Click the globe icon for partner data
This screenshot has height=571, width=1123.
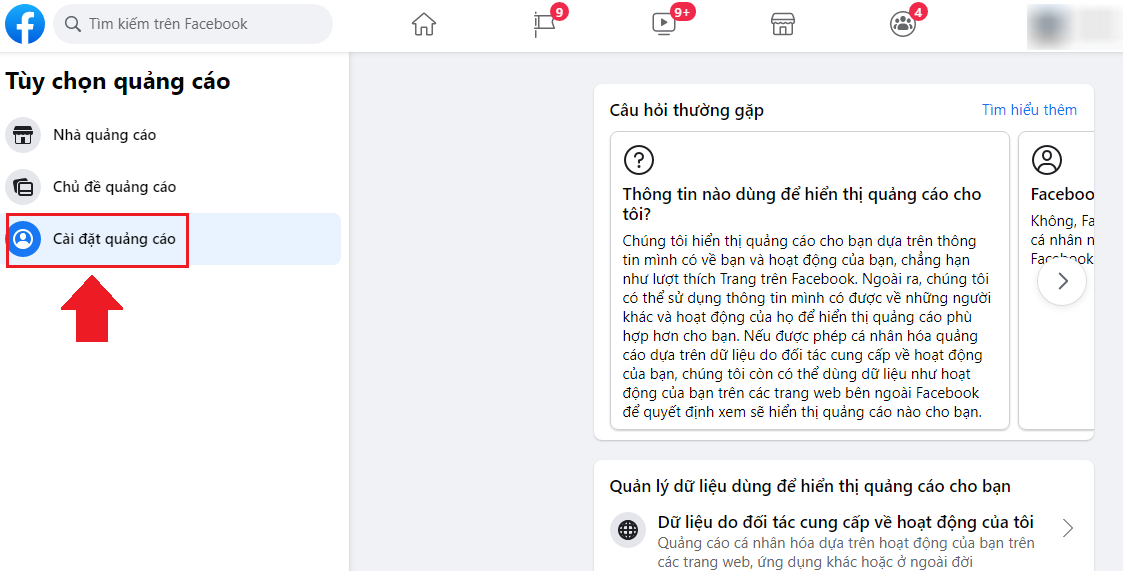coord(627,530)
